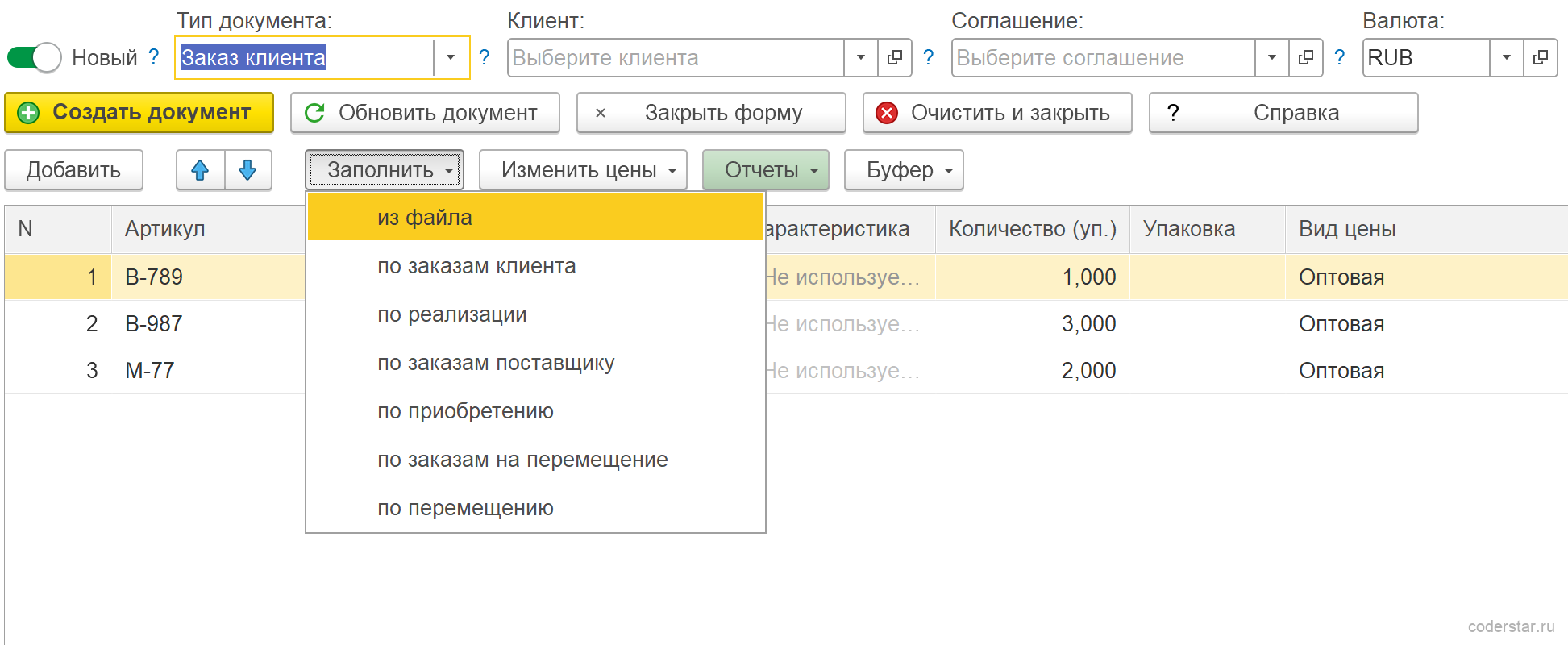
Task: Click Оптовая price type in M-77 row
Action: coord(1427,371)
